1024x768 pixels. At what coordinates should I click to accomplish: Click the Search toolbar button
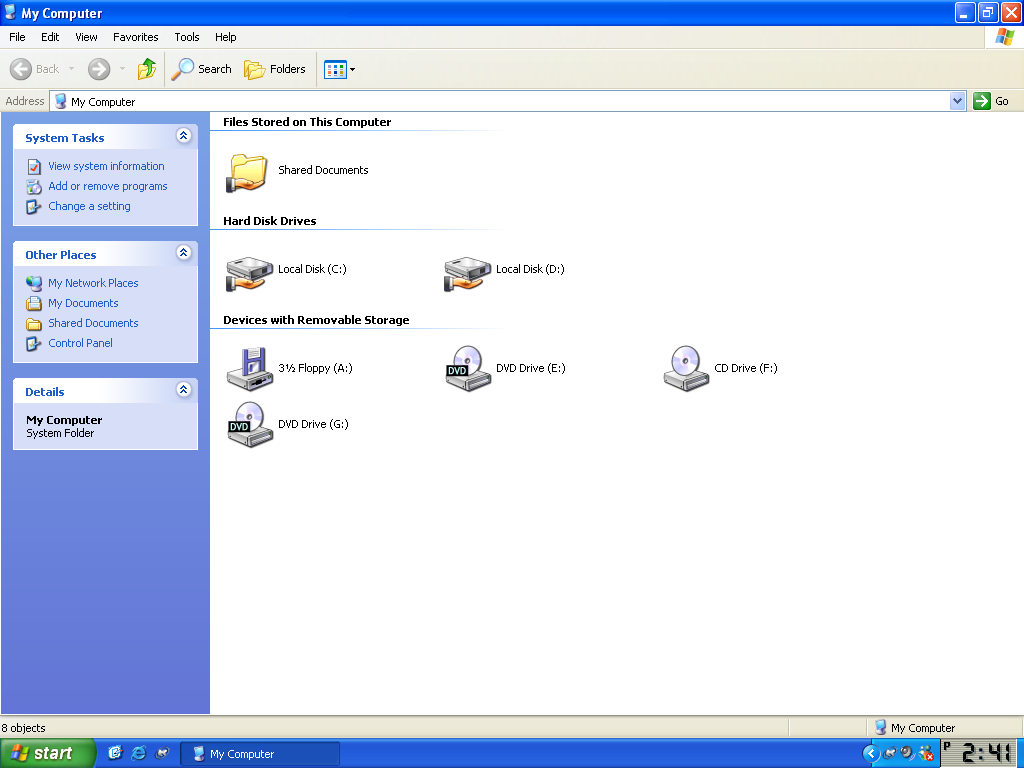[202, 69]
